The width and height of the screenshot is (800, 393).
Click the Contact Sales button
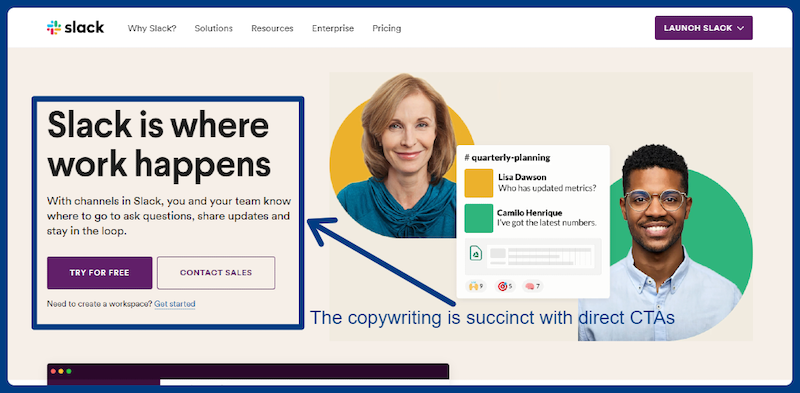click(216, 273)
